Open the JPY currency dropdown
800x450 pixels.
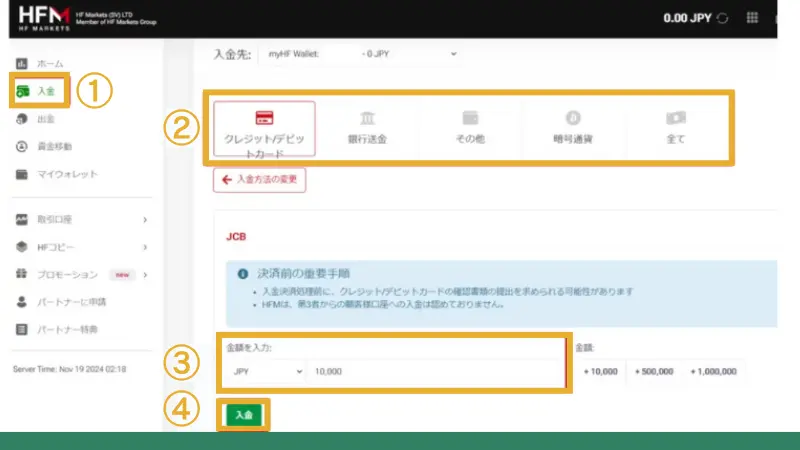click(266, 371)
